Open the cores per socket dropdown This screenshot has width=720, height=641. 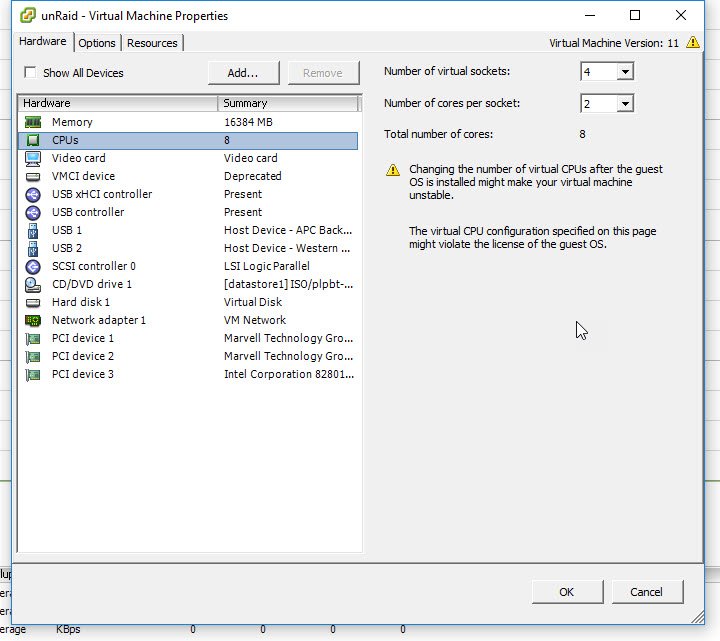(624, 103)
